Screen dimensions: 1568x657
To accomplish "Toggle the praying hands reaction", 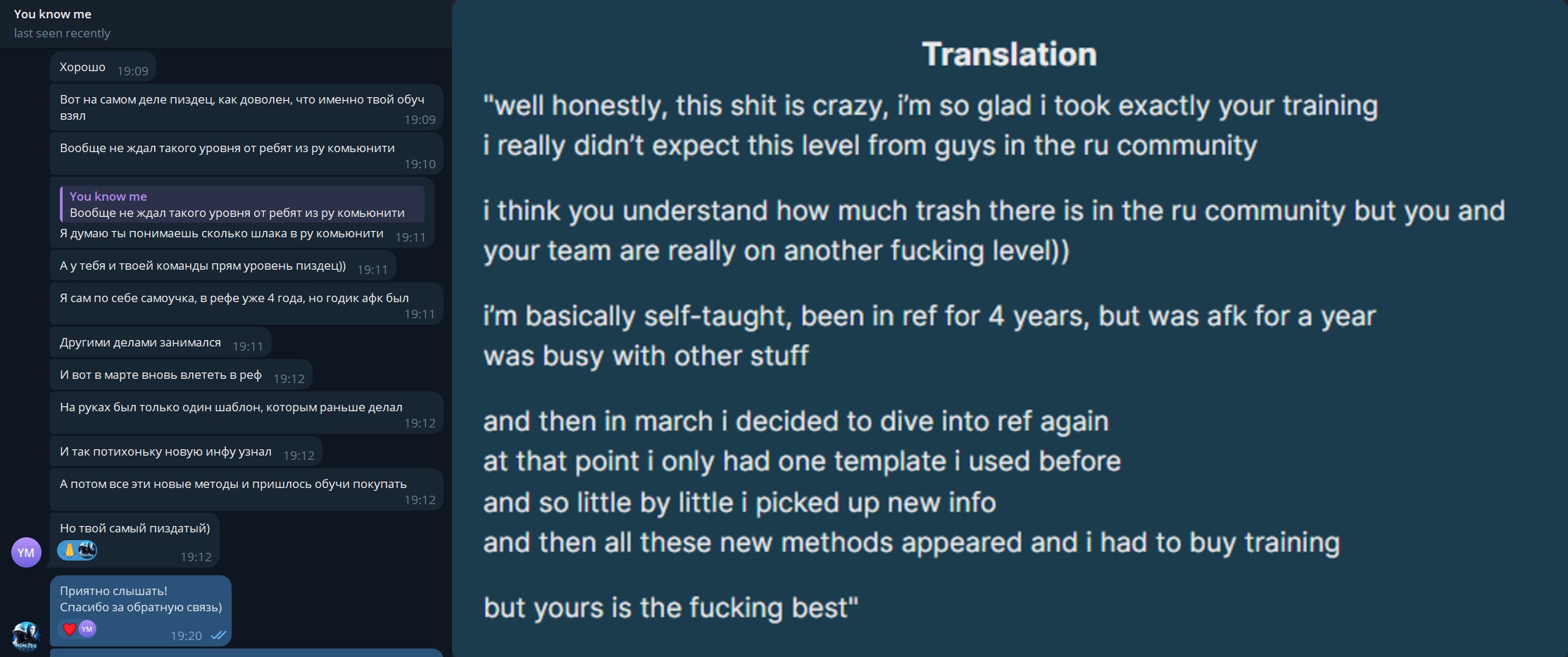I will pos(69,550).
